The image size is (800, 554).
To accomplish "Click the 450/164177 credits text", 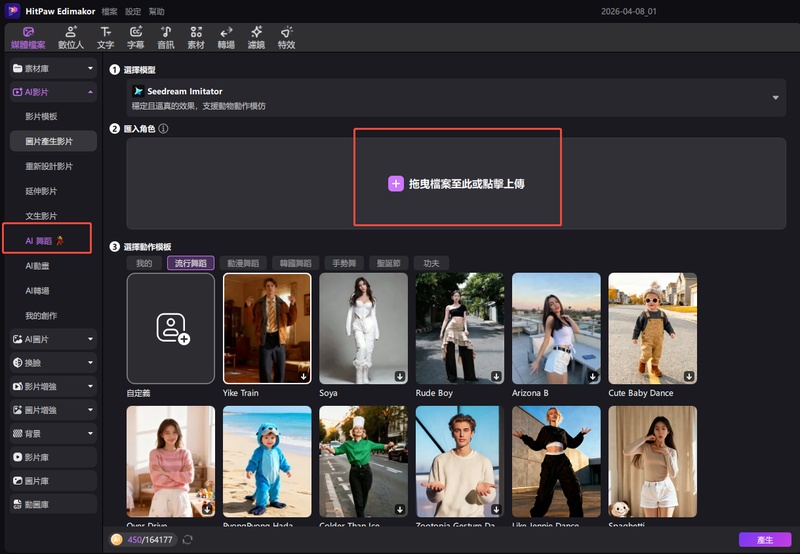I will (150, 540).
